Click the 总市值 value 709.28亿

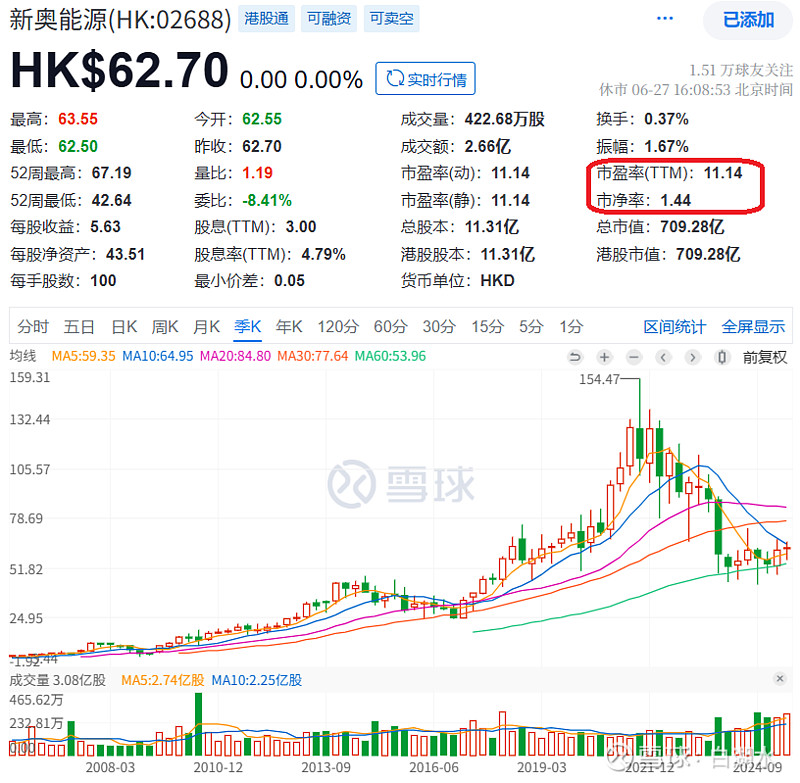[692, 226]
